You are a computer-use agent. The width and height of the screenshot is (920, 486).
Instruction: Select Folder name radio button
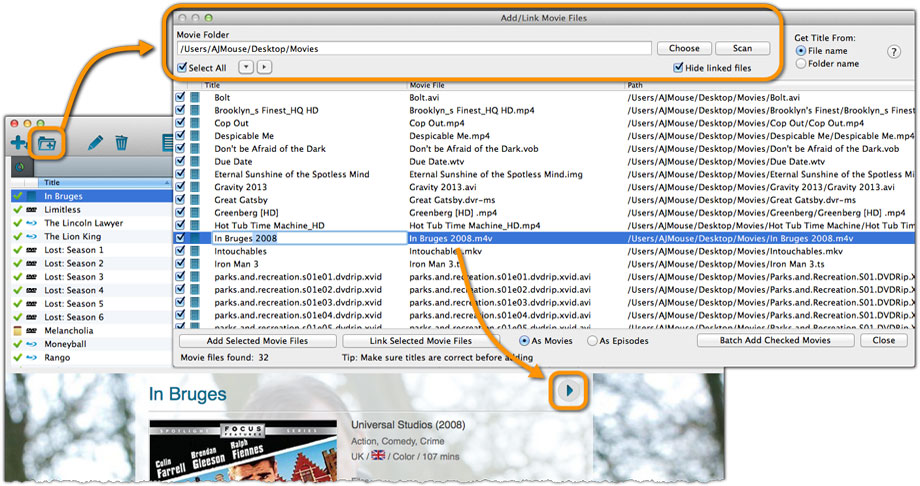(801, 63)
